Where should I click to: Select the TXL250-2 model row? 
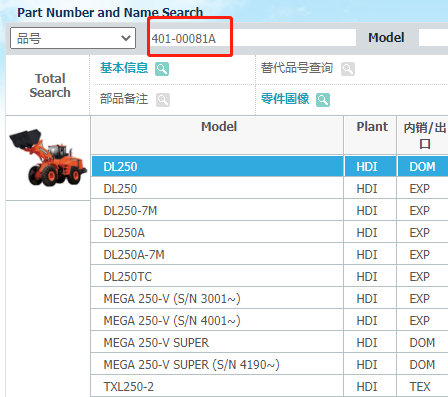(269, 386)
